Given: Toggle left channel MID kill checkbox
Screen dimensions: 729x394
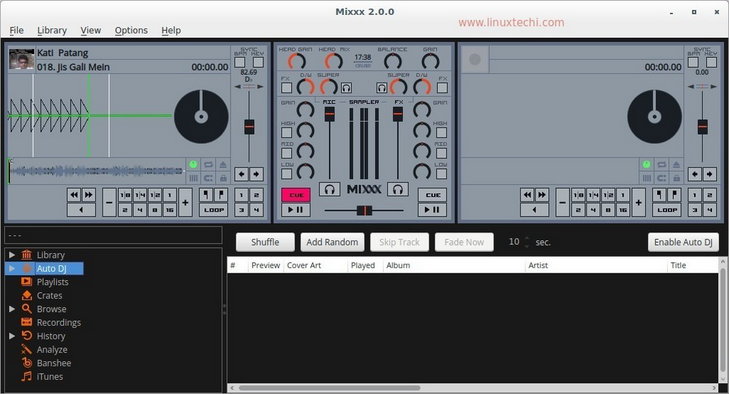Looking at the screenshot, I should click(287, 153).
